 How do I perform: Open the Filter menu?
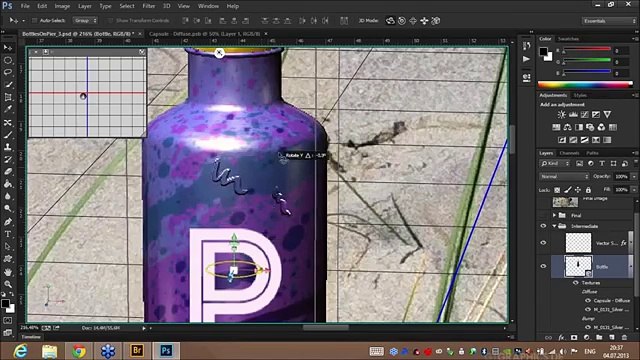click(149, 6)
